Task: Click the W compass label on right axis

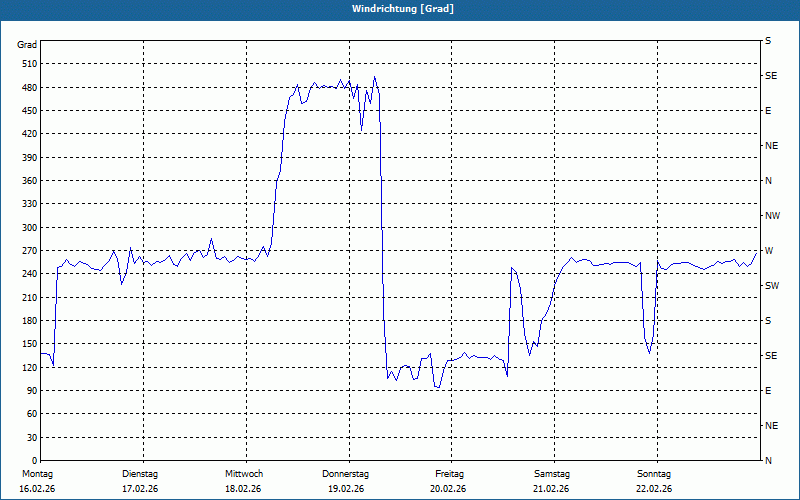Action: pos(769,251)
